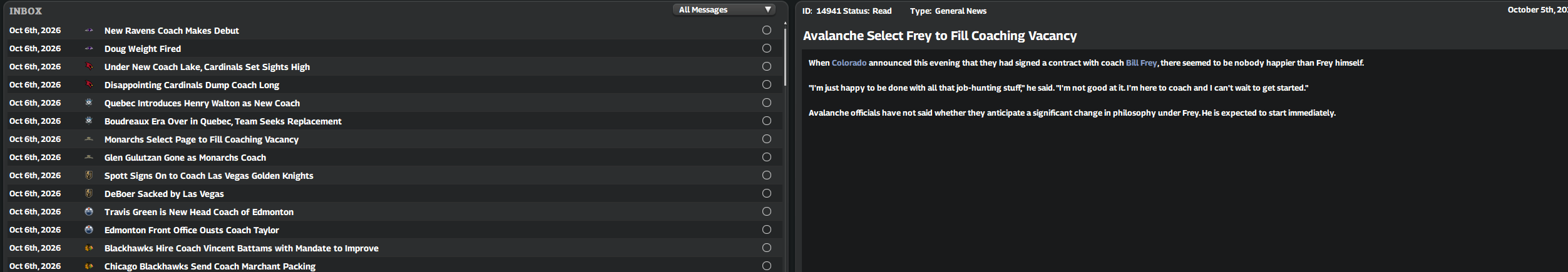
Task: Open the All Messages filter dropdown
Action: 724,10
